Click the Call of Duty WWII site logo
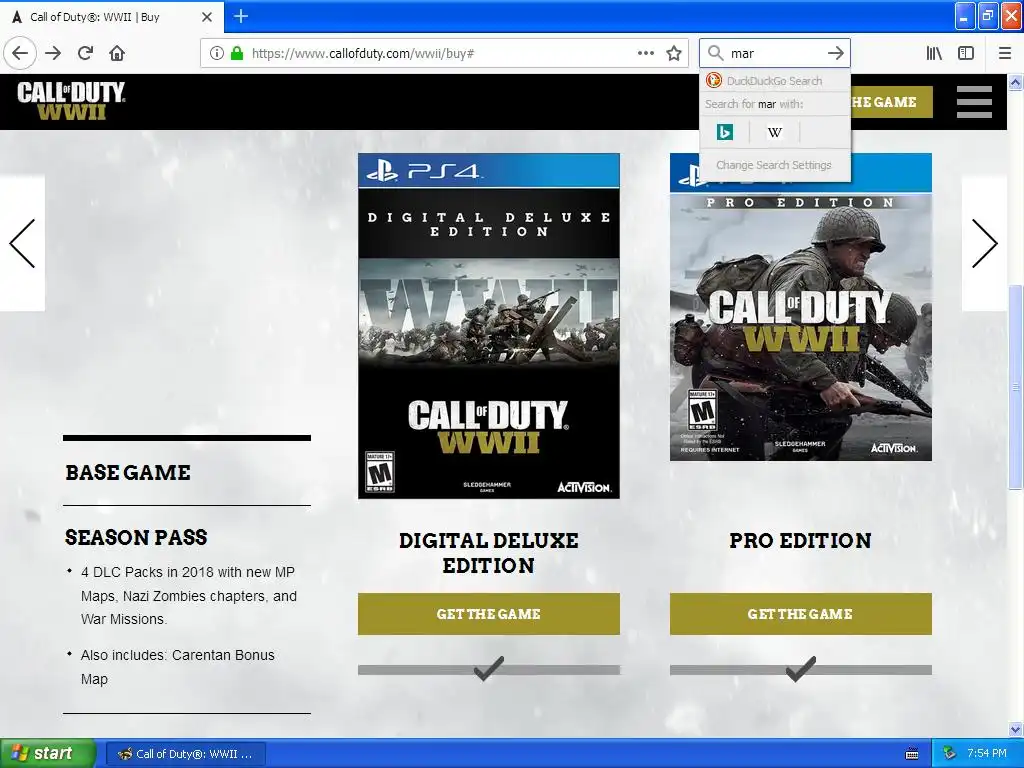Image resolution: width=1024 pixels, height=768 pixels. pyautogui.click(x=71, y=101)
